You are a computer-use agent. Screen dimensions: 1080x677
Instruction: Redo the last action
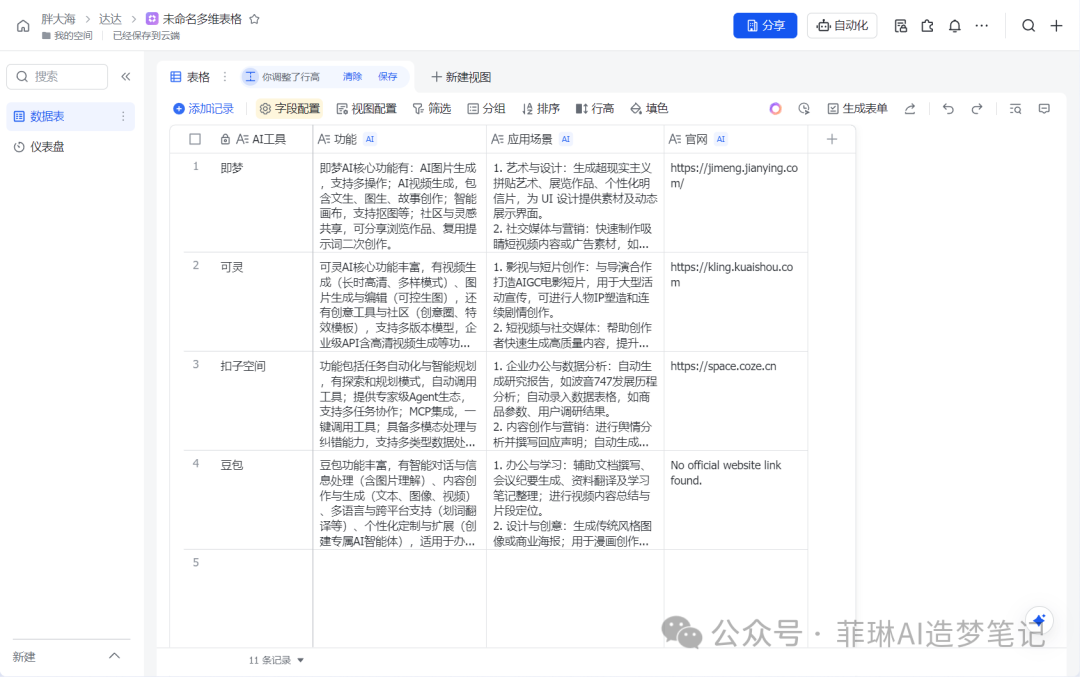point(977,109)
